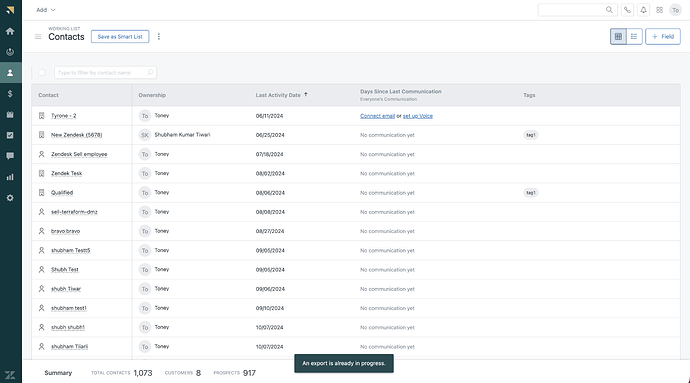
Task: Open contact Shubh Test
Action: coord(65,269)
